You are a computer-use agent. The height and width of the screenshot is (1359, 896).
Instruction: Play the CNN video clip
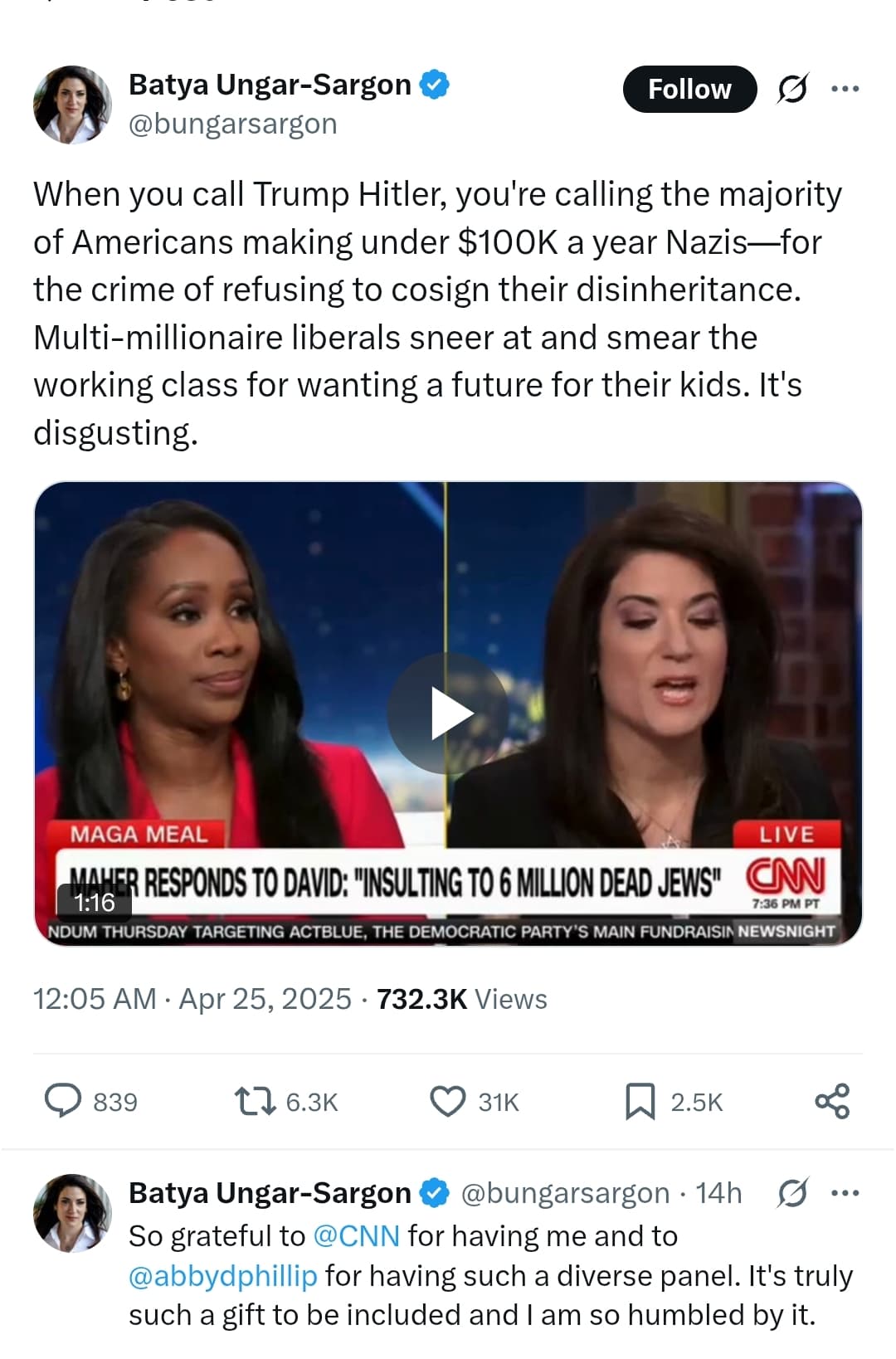click(x=448, y=714)
